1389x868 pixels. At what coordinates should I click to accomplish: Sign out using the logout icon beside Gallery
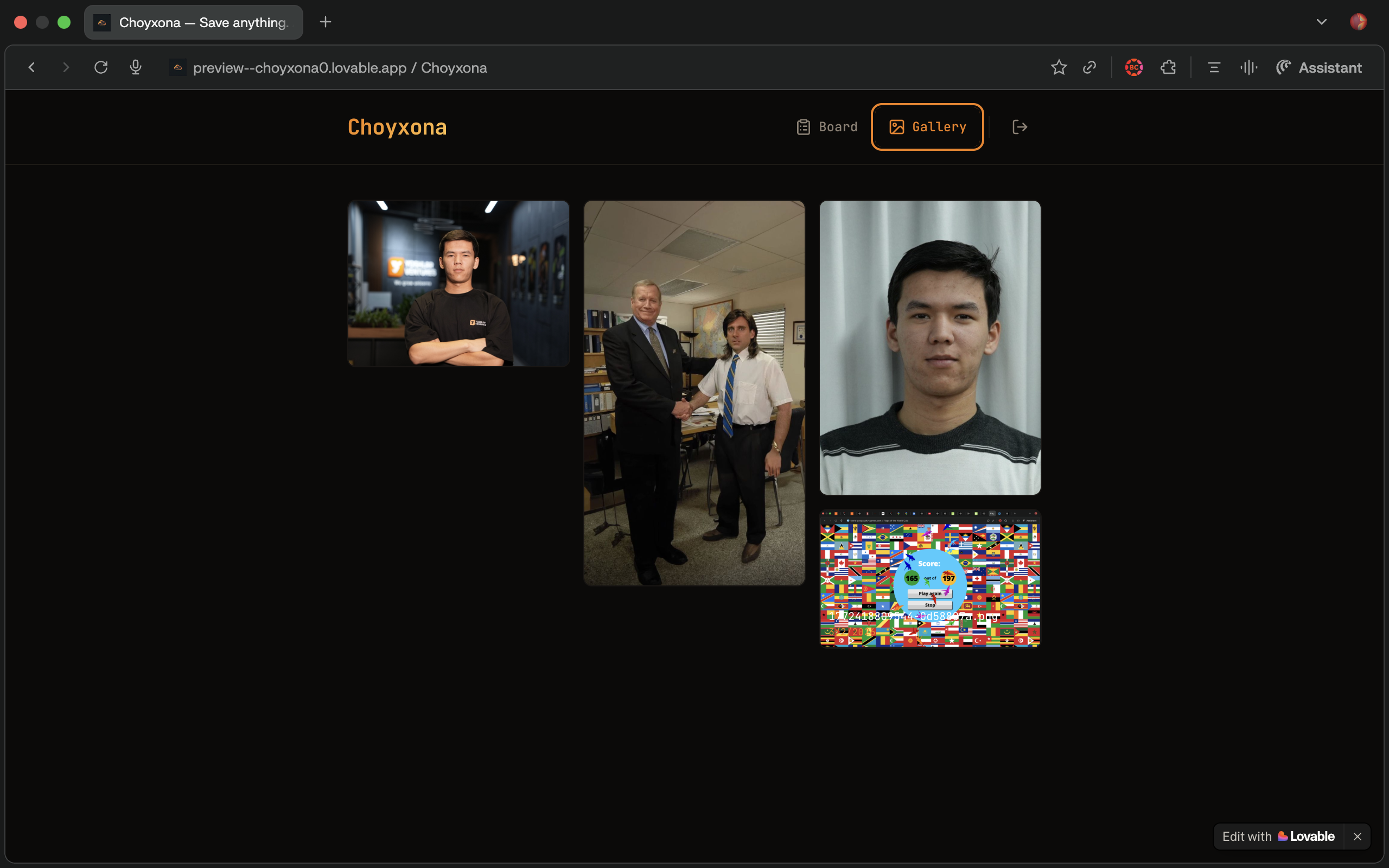[1020, 126]
